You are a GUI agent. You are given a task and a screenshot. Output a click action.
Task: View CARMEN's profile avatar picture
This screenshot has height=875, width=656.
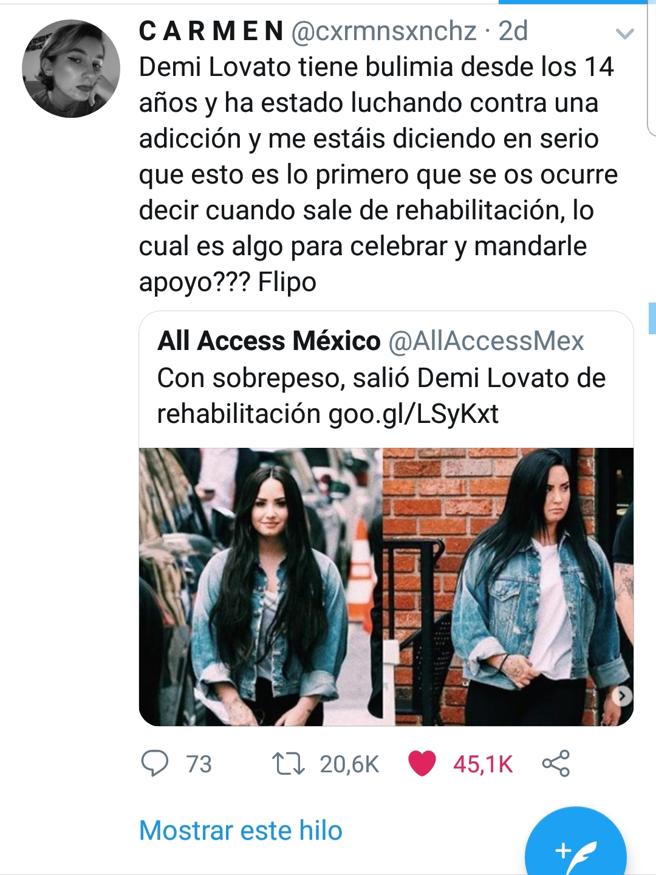coord(71,68)
